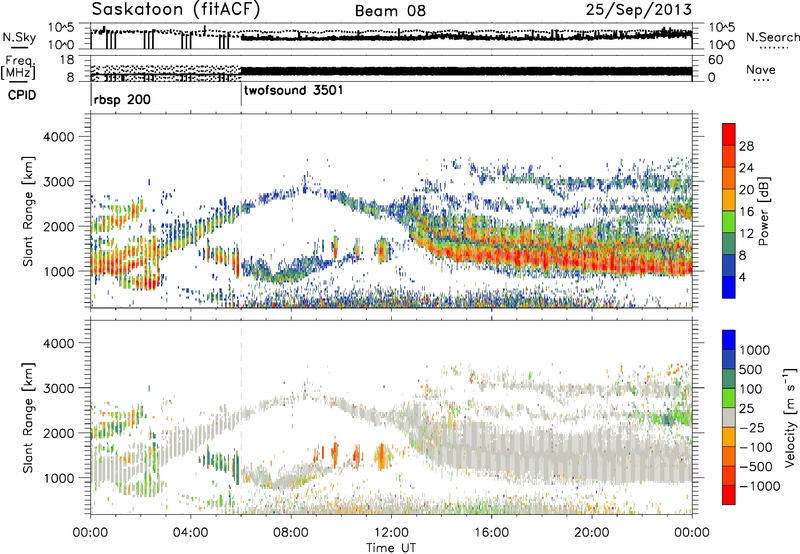
Task: Click the gray segment of Velocity color bar
Action: point(729,417)
